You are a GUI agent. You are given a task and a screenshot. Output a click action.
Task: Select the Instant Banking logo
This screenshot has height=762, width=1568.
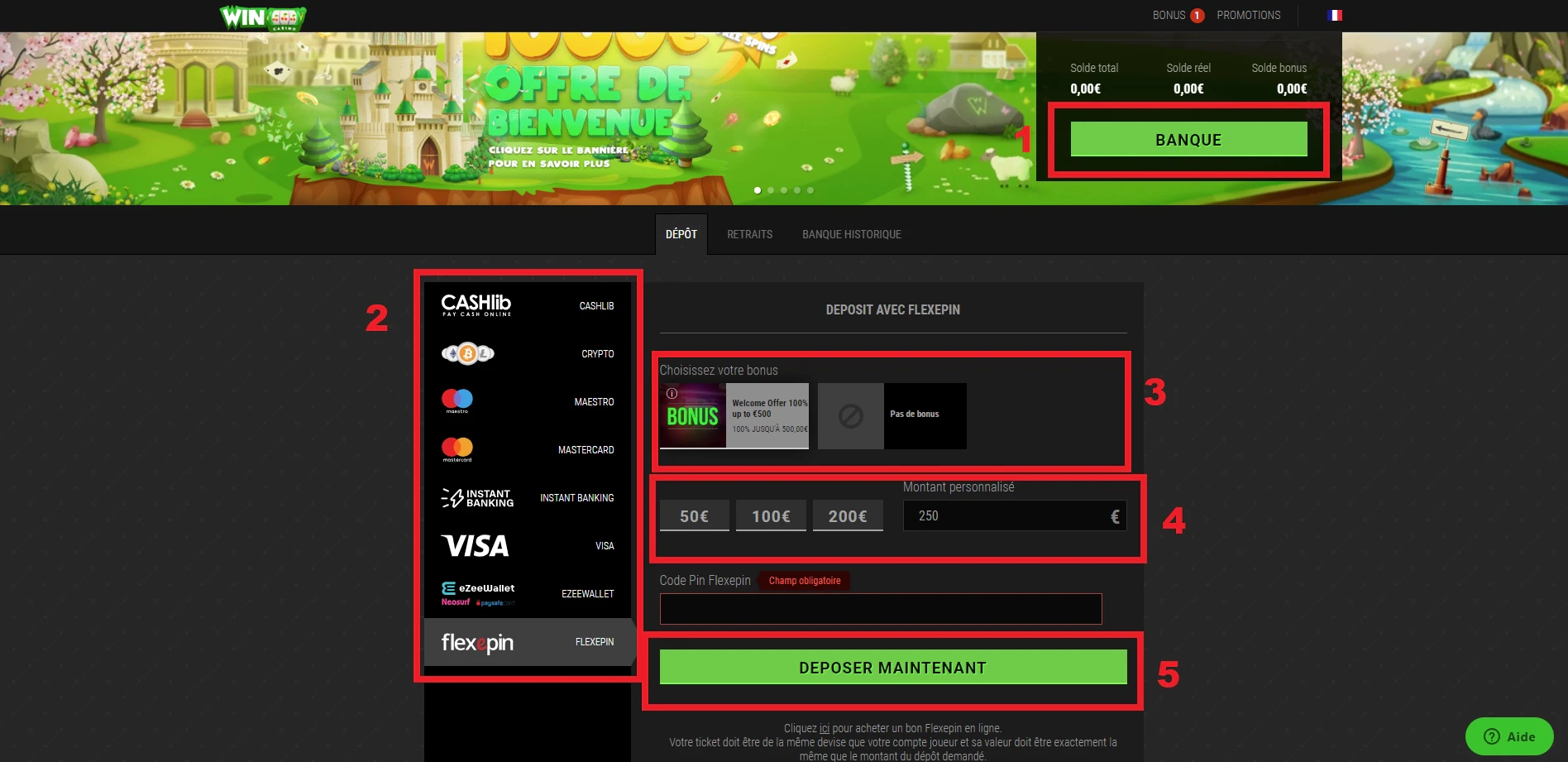click(x=477, y=497)
